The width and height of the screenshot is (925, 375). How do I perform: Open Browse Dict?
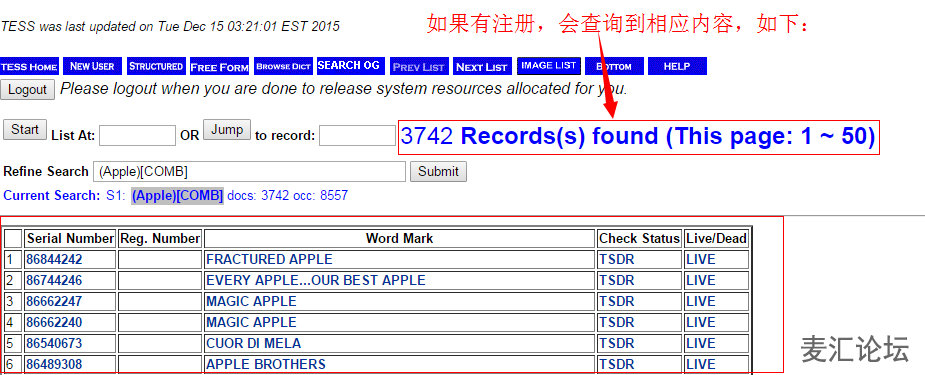click(283, 66)
